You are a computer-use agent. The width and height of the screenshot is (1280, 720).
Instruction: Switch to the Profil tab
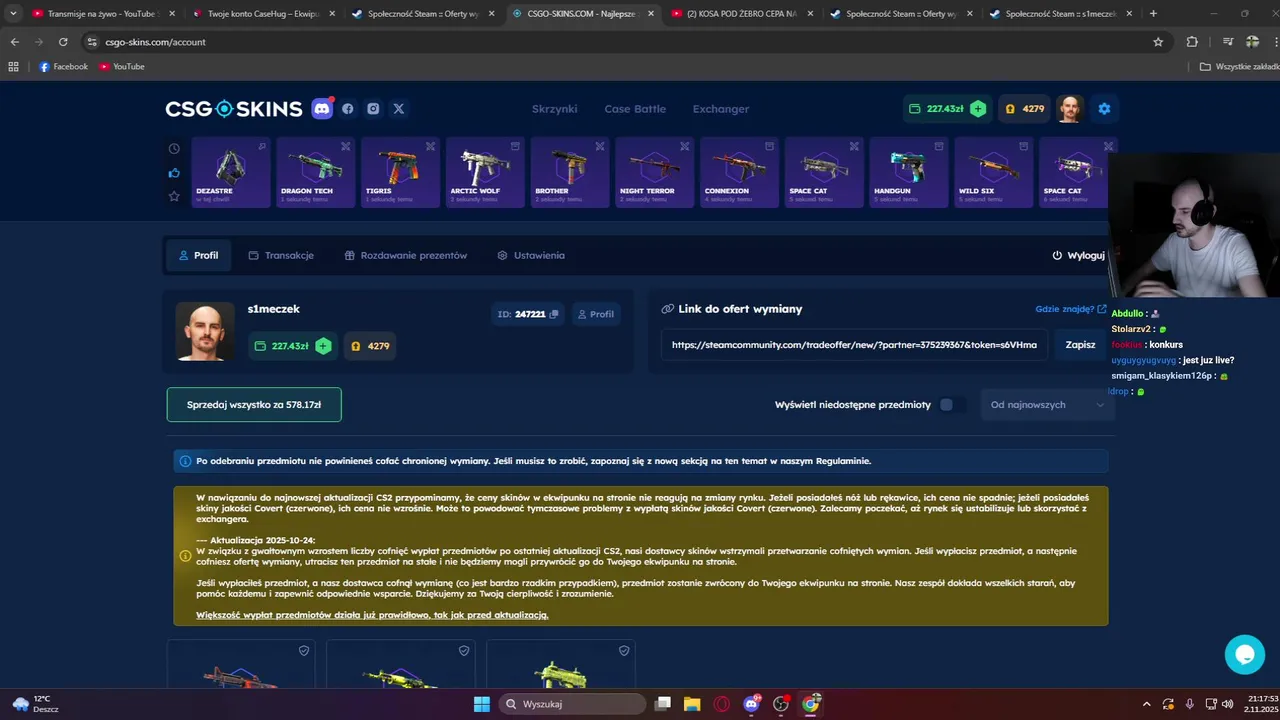[x=198, y=255]
